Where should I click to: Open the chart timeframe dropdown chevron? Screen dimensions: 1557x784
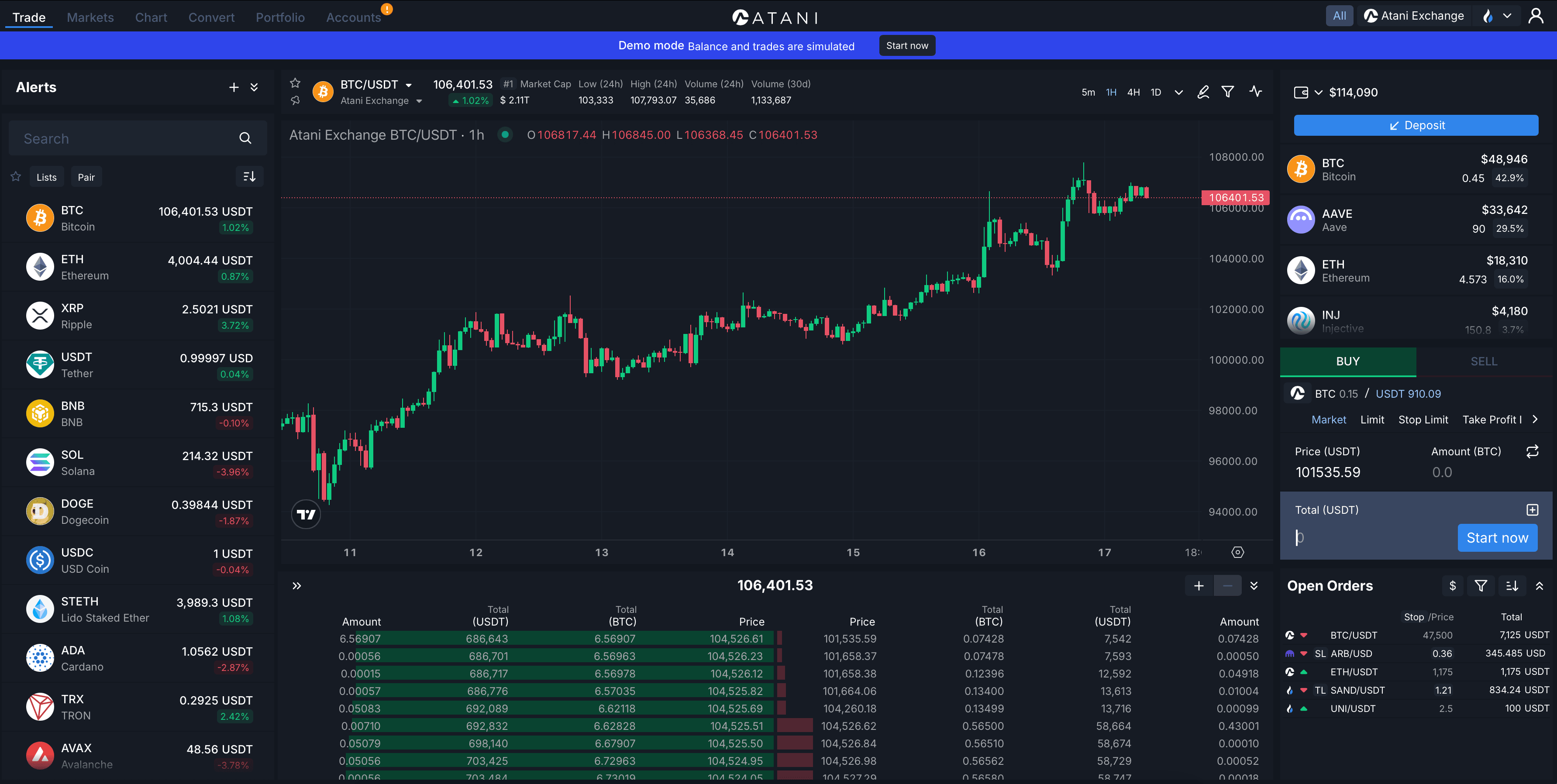tap(1178, 93)
